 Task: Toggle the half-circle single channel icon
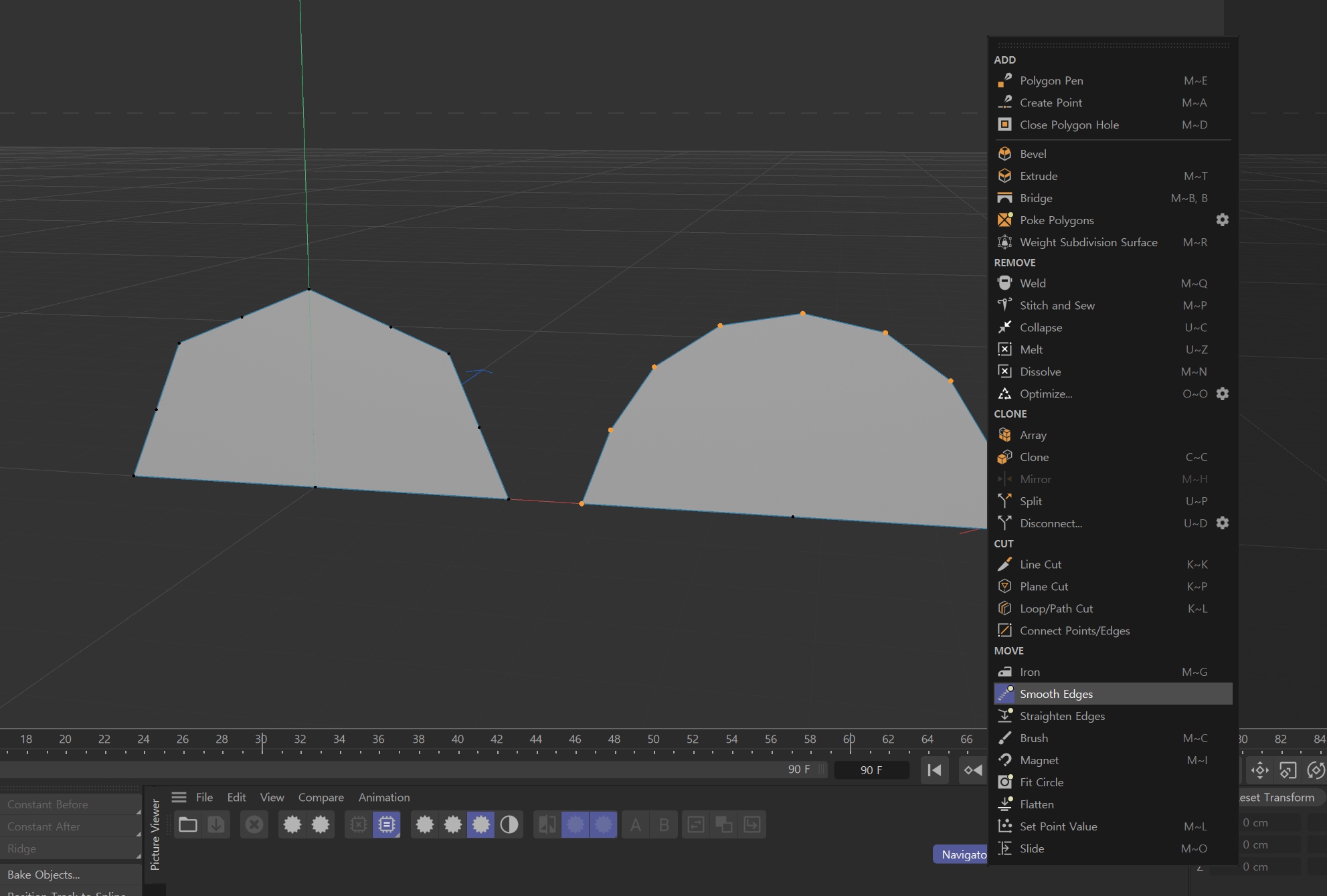pyautogui.click(x=509, y=824)
